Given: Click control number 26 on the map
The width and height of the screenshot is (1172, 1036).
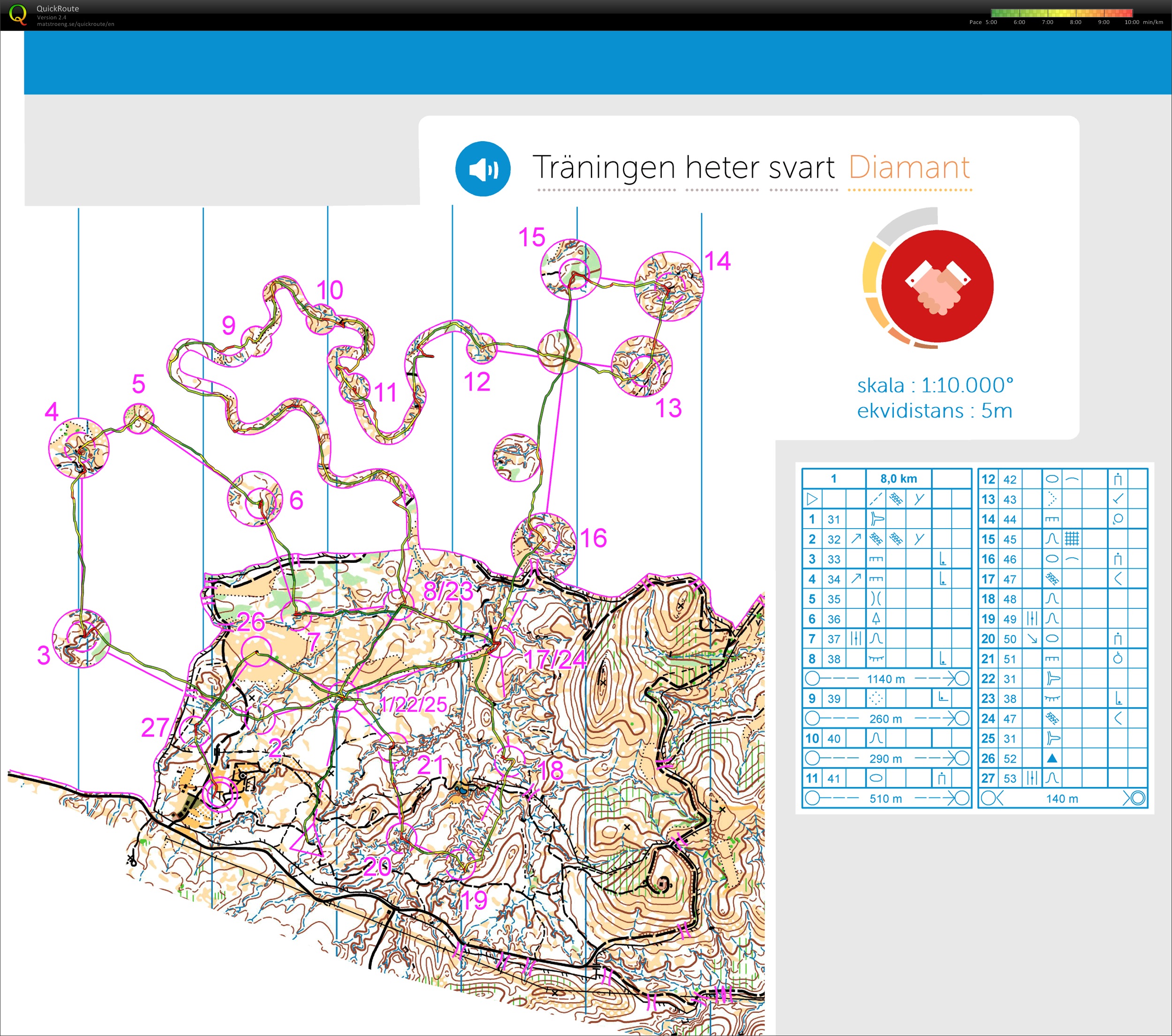Looking at the screenshot, I should [x=250, y=622].
